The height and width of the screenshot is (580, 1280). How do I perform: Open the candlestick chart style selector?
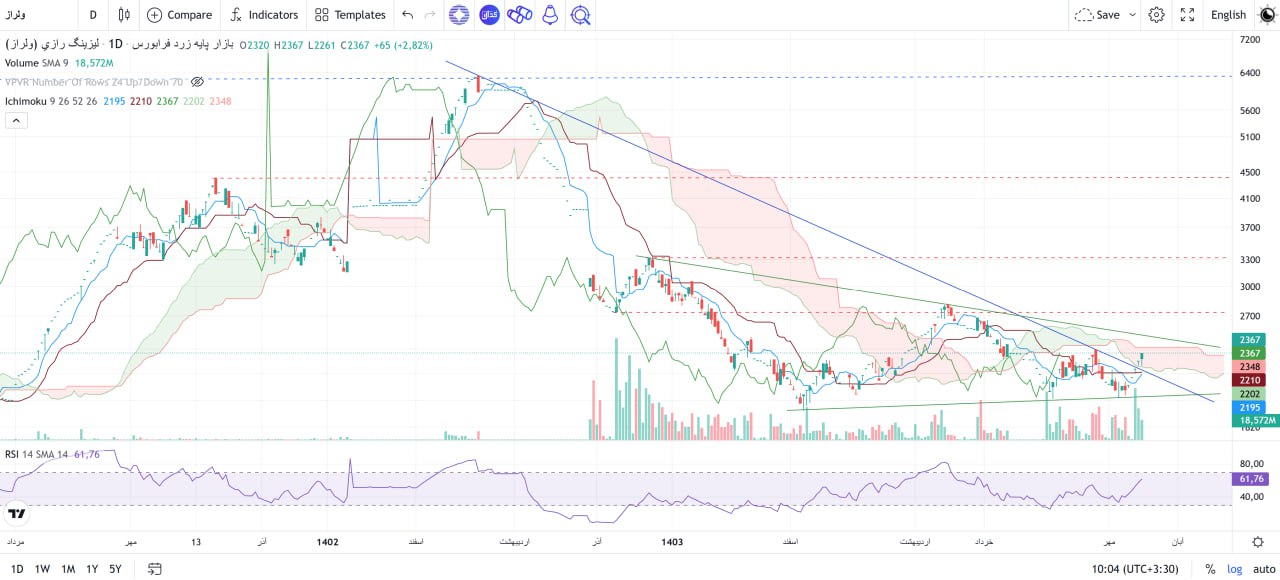coord(124,15)
